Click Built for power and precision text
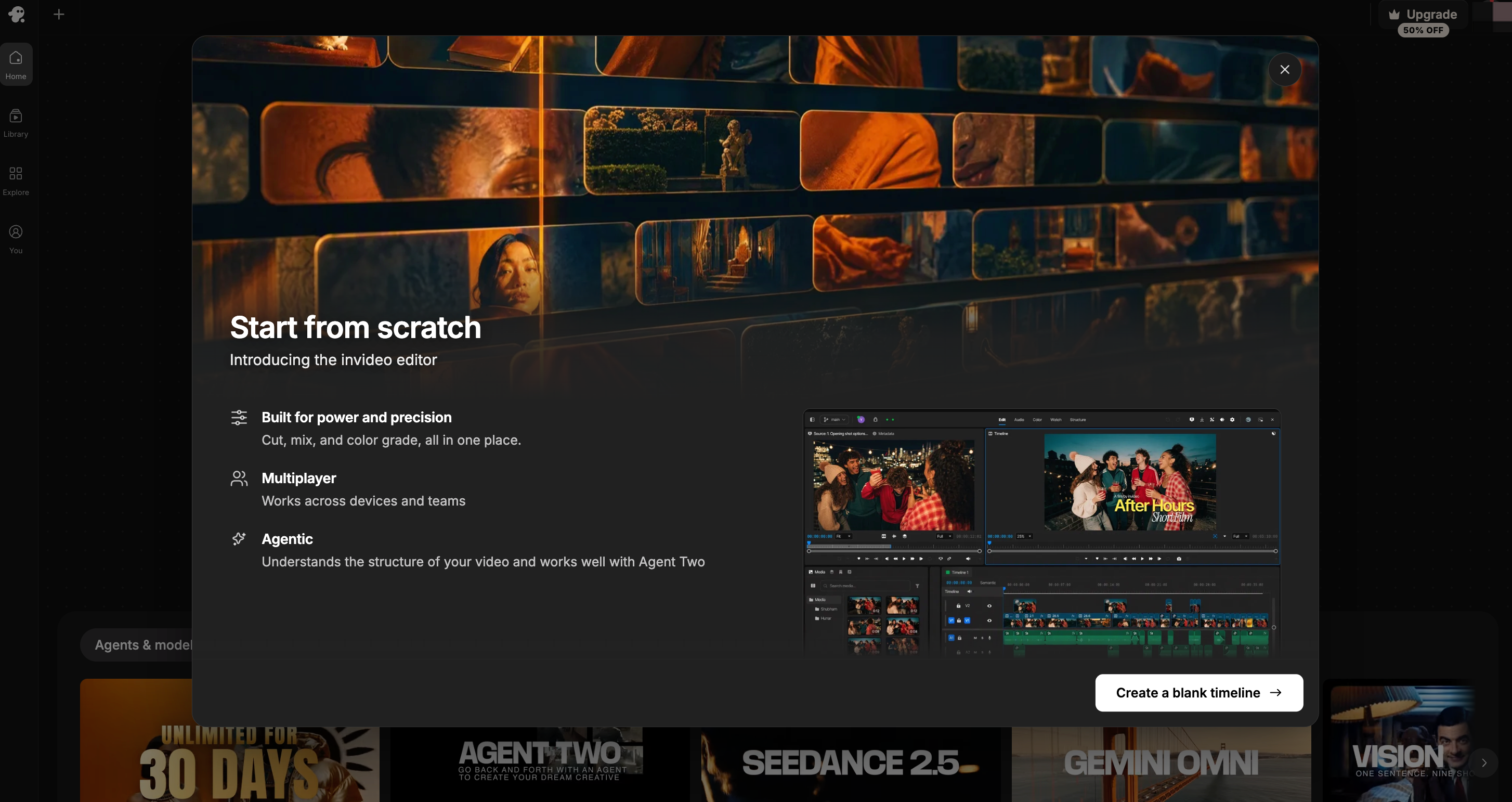Image resolution: width=1512 pixels, height=802 pixels. pyautogui.click(x=356, y=418)
